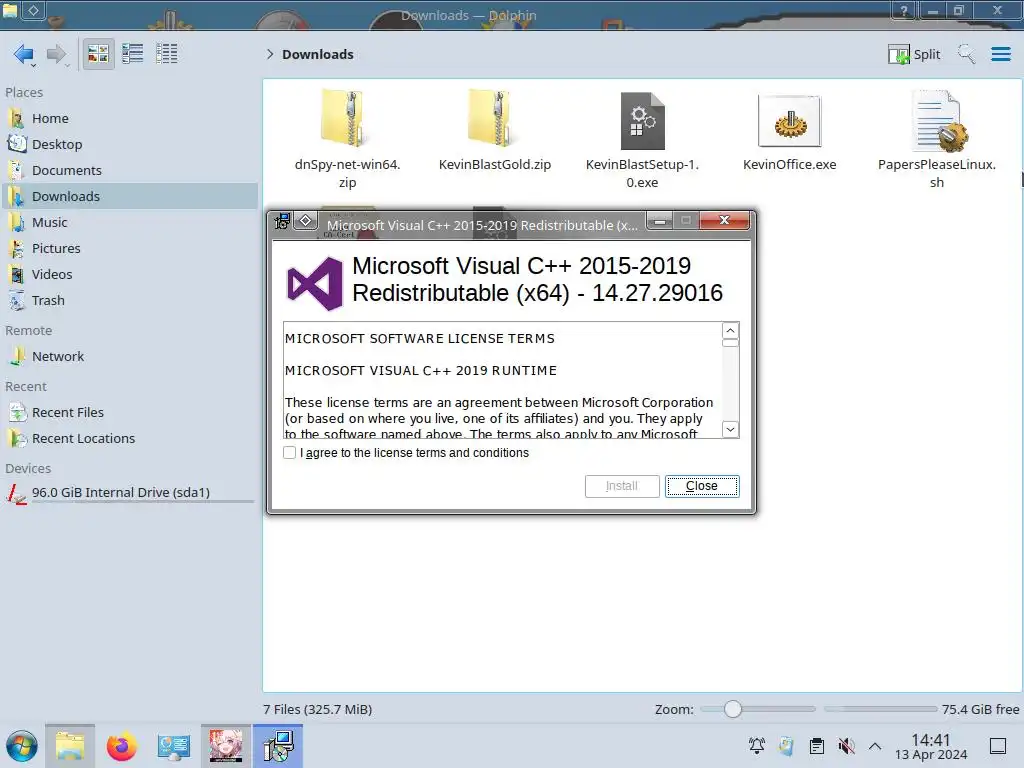This screenshot has width=1024, height=768.
Task: Open Music in Places panel
Action: coord(129,223)
